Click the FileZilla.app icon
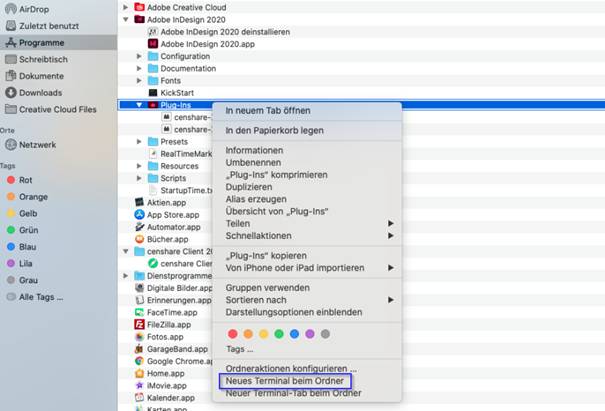 point(139,325)
